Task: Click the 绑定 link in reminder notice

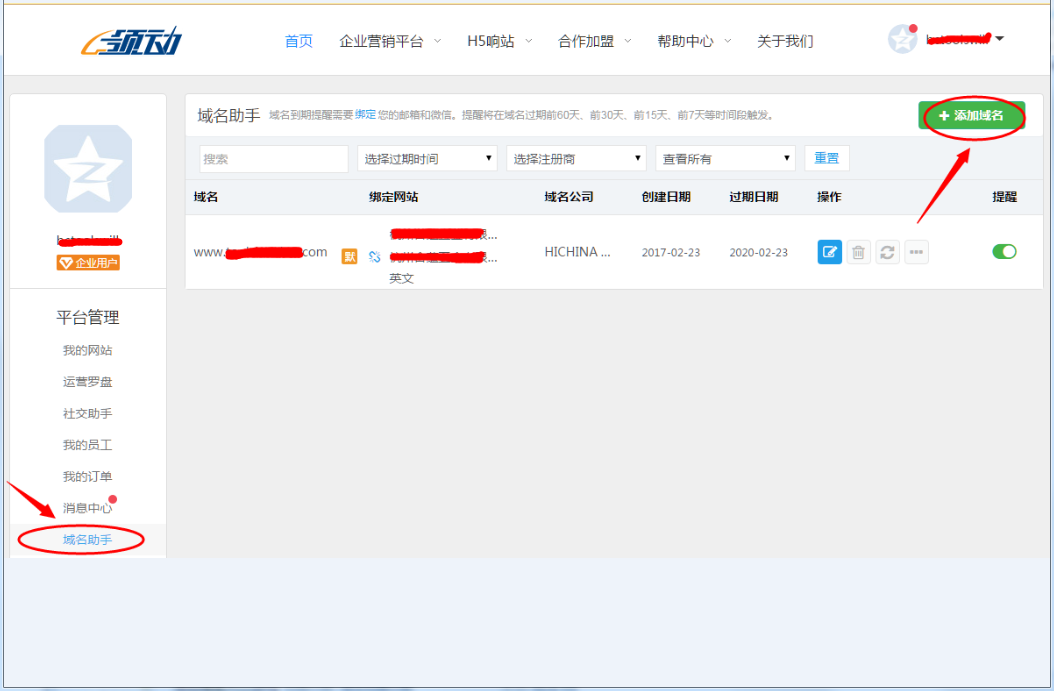Action: (366, 115)
